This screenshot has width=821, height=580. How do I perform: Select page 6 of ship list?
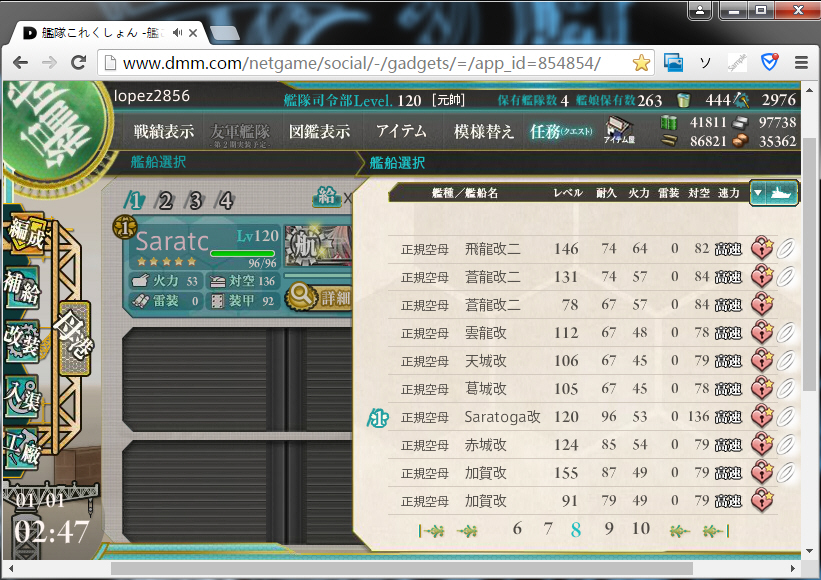pos(517,529)
